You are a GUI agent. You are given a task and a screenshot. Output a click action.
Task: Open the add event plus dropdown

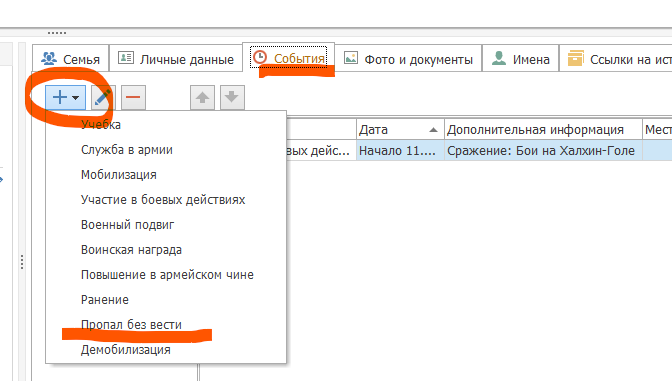tap(66, 97)
